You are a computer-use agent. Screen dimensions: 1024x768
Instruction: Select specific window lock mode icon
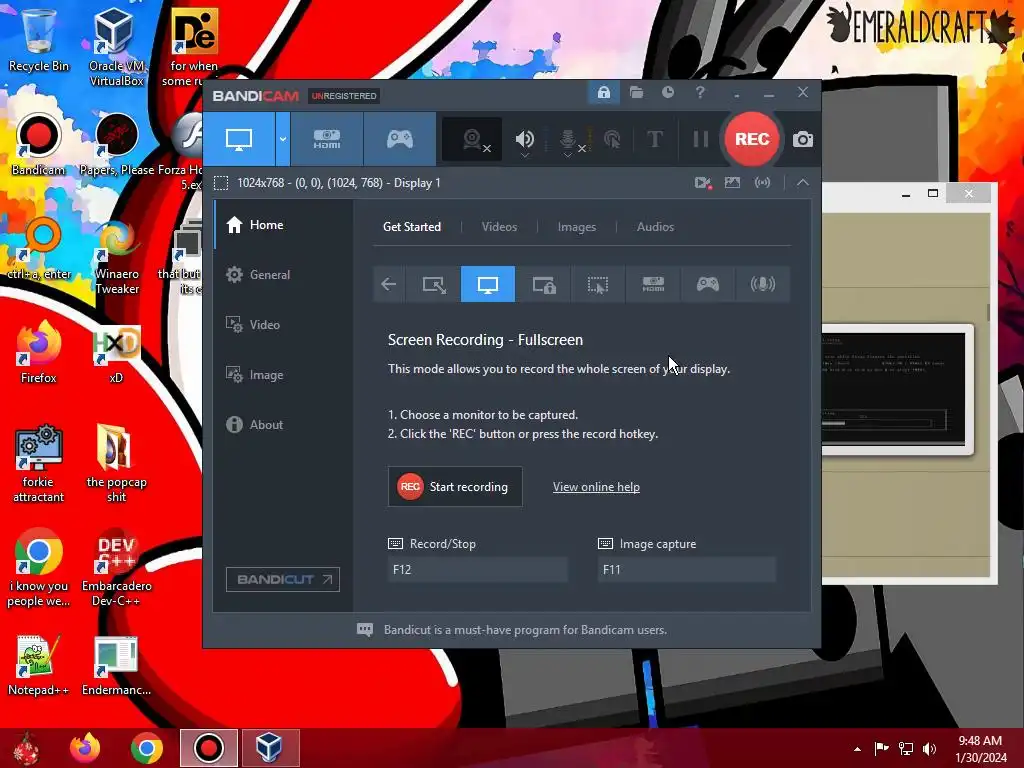[x=543, y=284]
